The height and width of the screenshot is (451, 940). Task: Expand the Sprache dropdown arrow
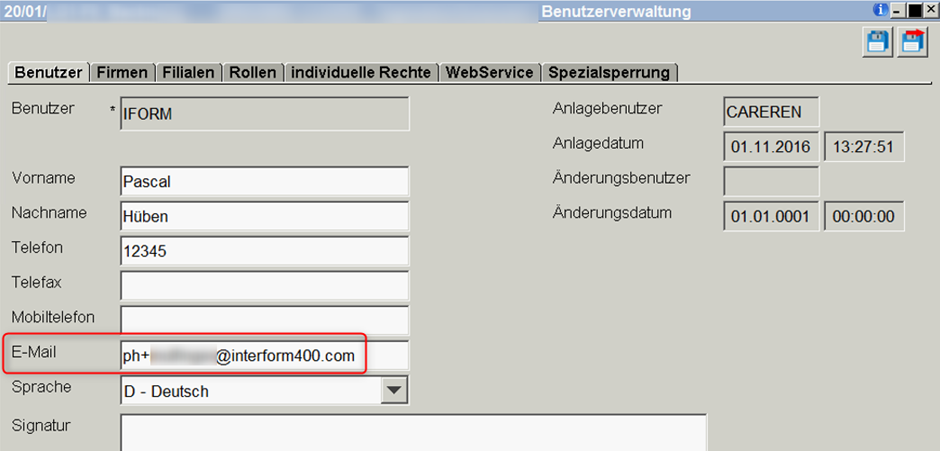pyautogui.click(x=395, y=391)
